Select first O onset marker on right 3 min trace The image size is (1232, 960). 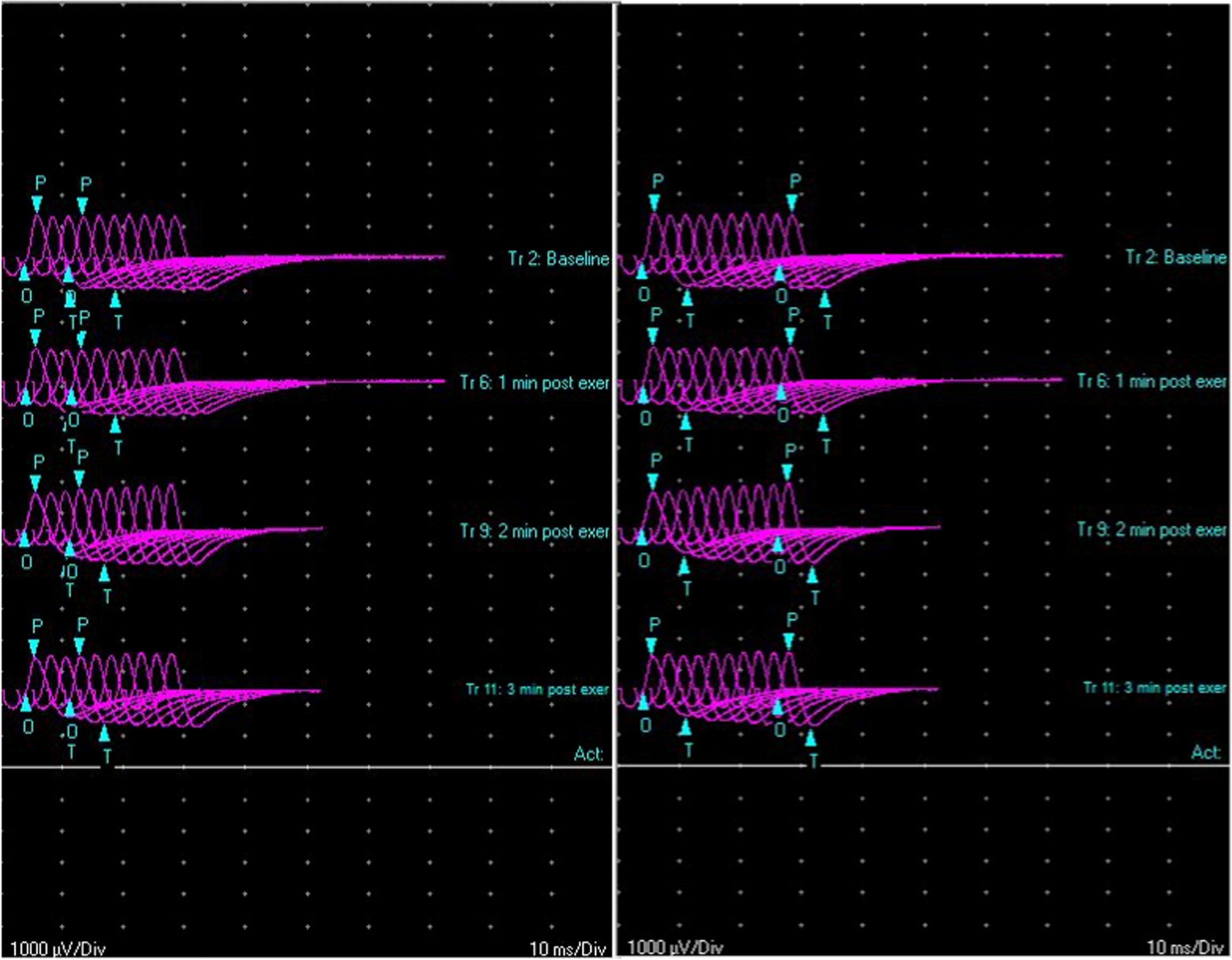coord(643,702)
